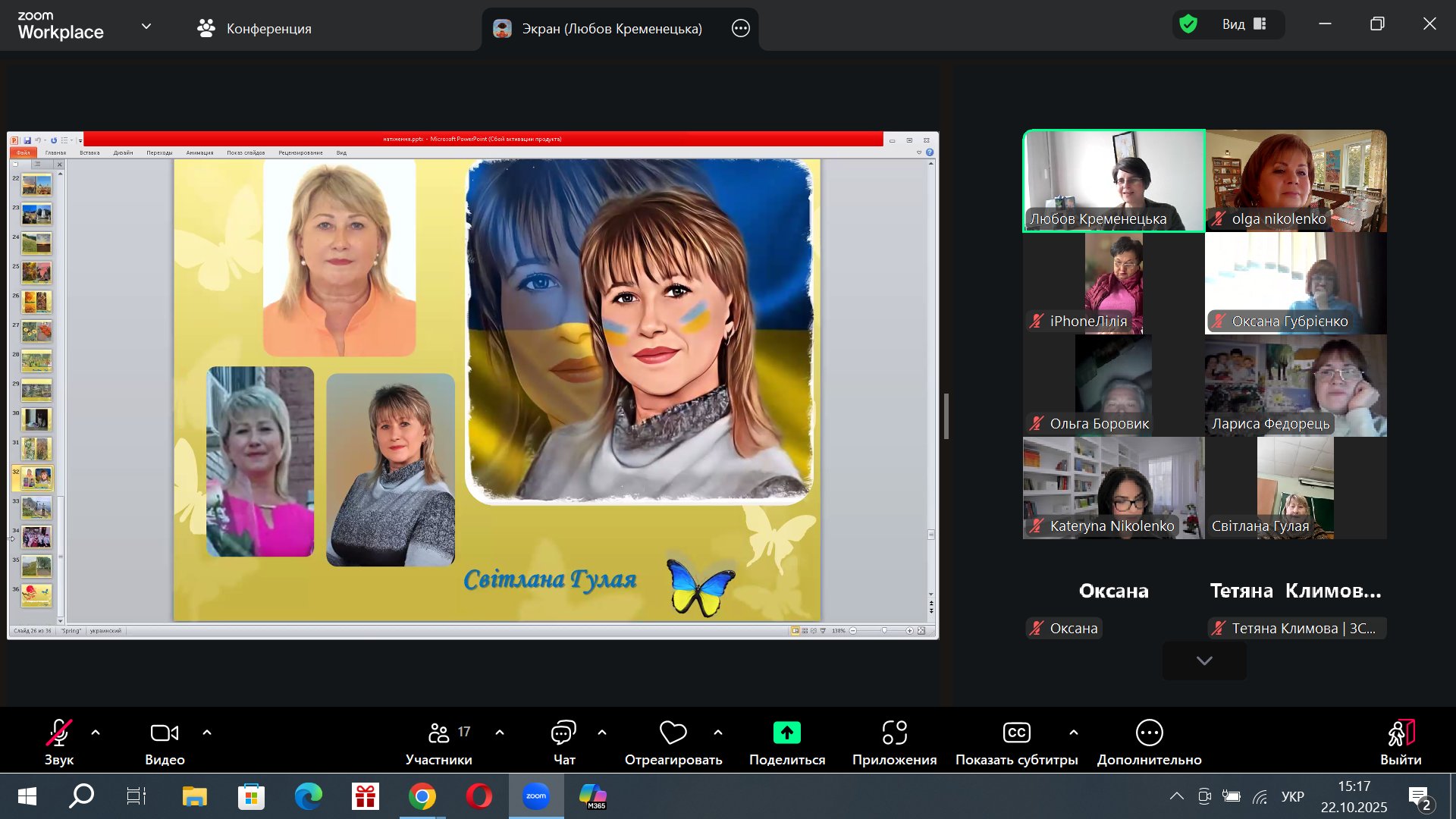1456x819 pixels.
Task: Click the green encryption shield icon
Action: pyautogui.click(x=1188, y=24)
